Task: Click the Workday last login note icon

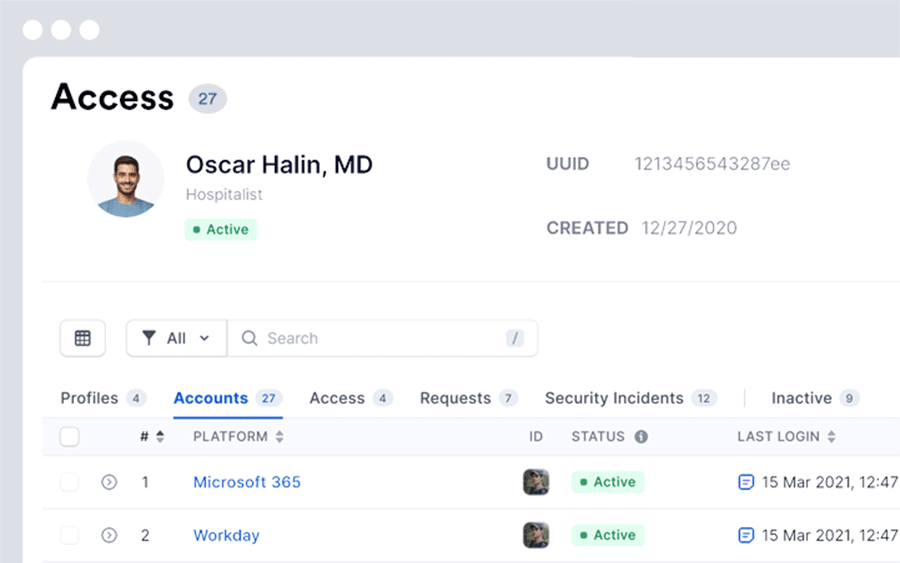Action: pos(745,535)
